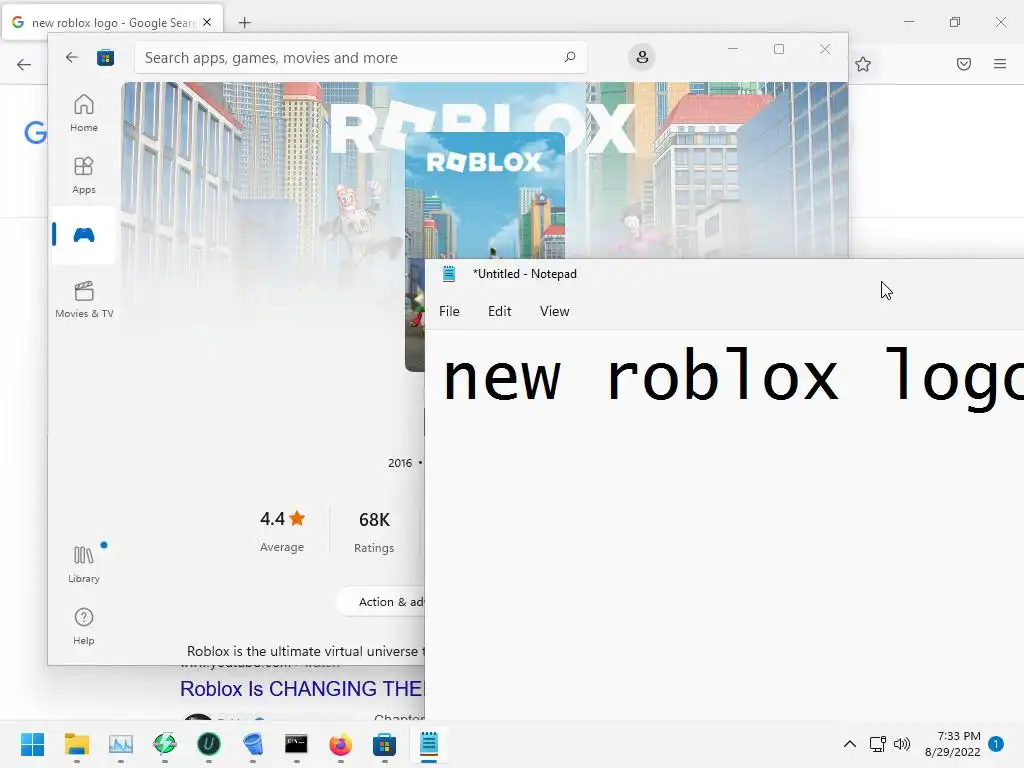1024x768 pixels.
Task: Open the dark circular U taskbar app
Action: (209, 744)
